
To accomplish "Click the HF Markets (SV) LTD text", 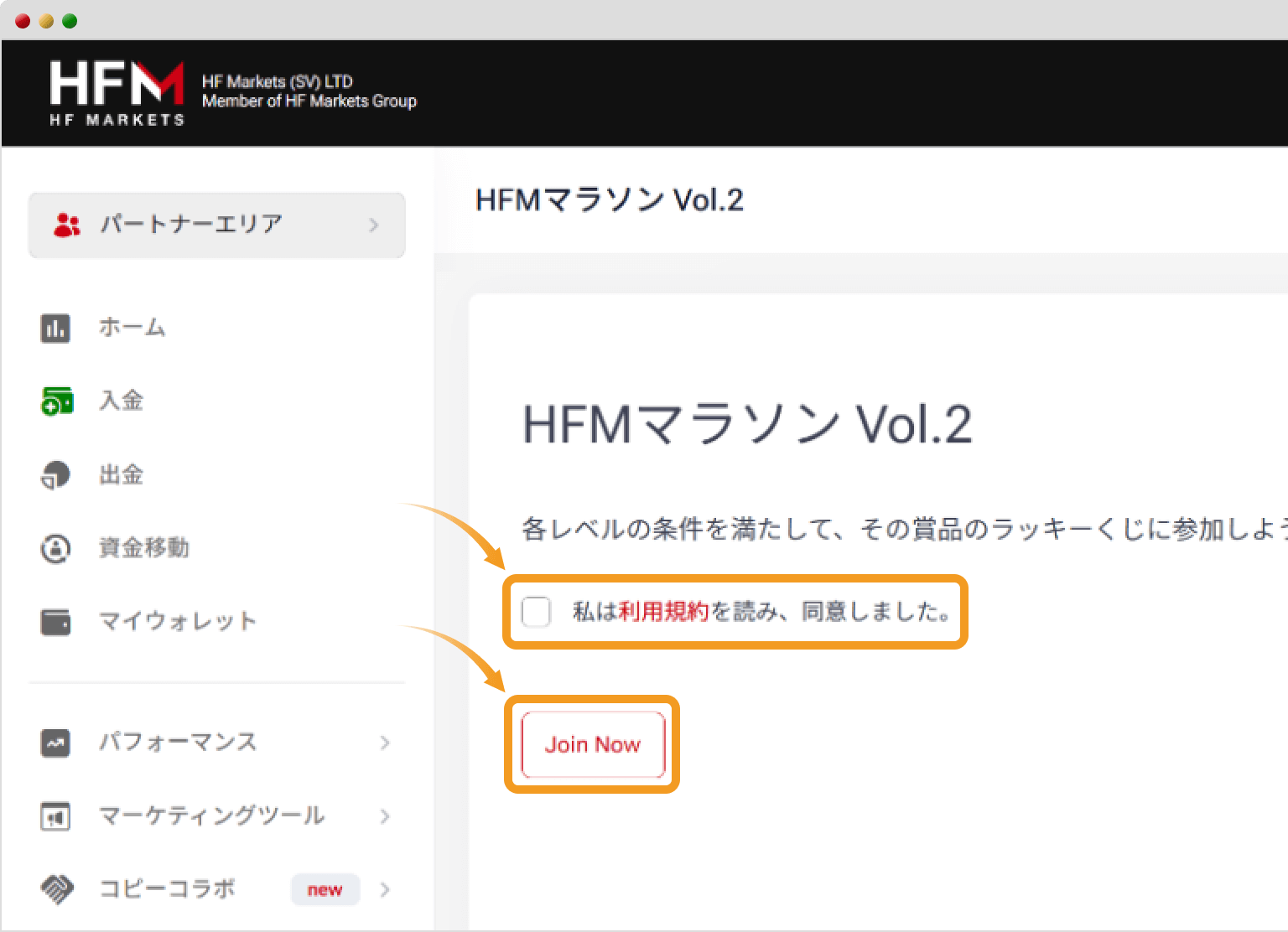I will point(278,81).
